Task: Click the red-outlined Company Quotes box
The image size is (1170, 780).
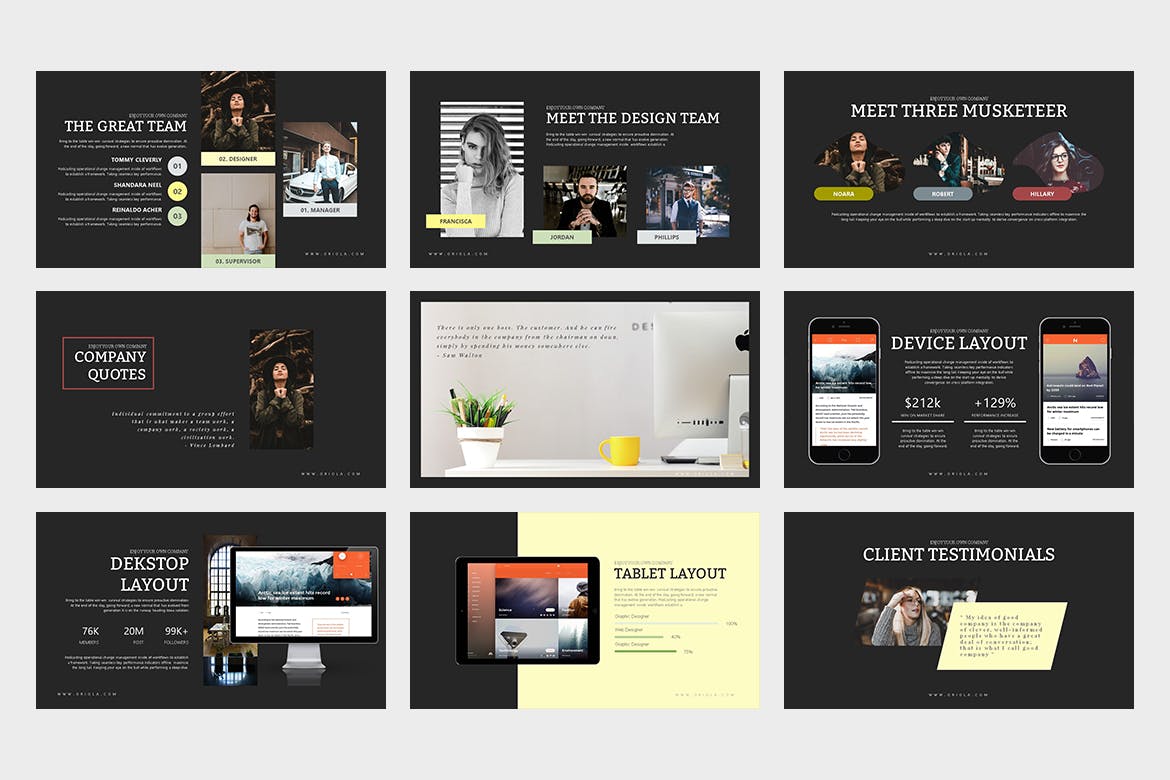Action: 108,363
